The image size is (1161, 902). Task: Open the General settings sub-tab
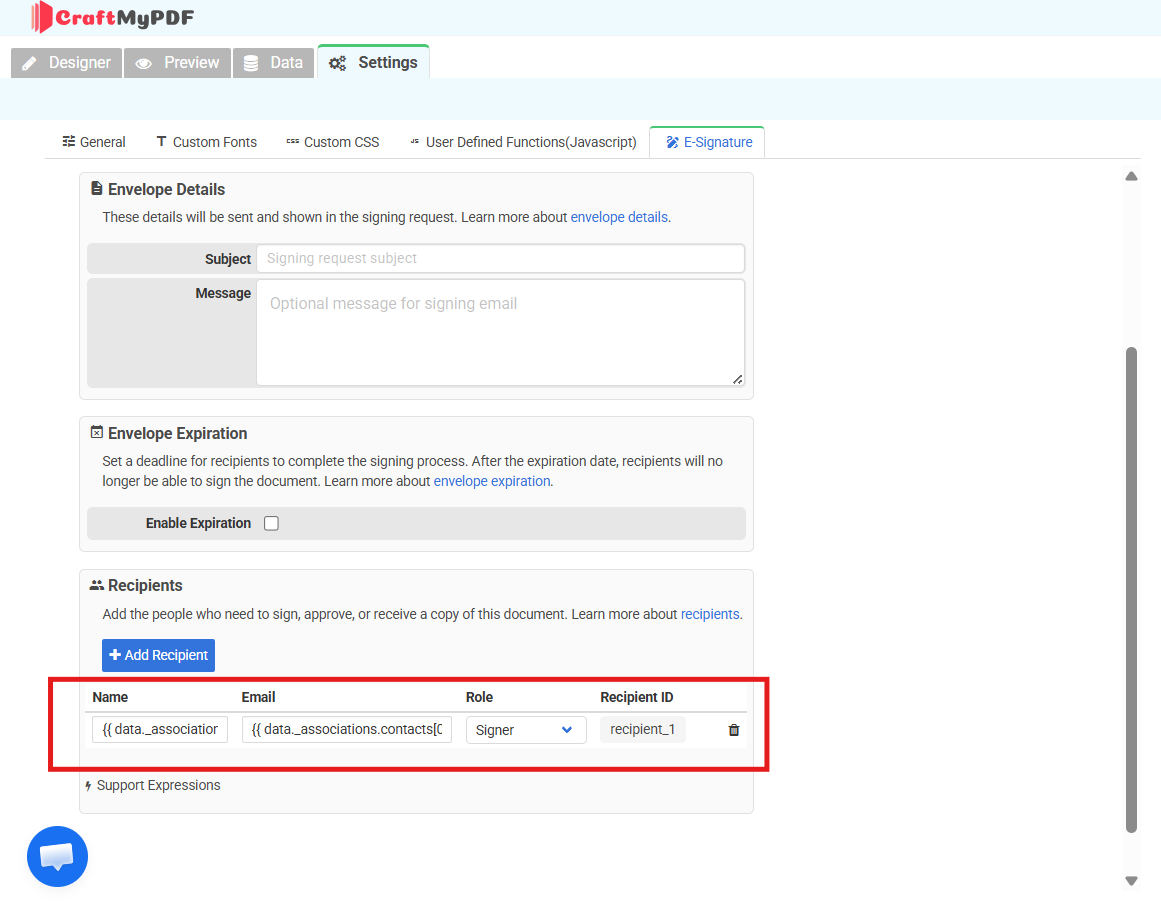94,142
